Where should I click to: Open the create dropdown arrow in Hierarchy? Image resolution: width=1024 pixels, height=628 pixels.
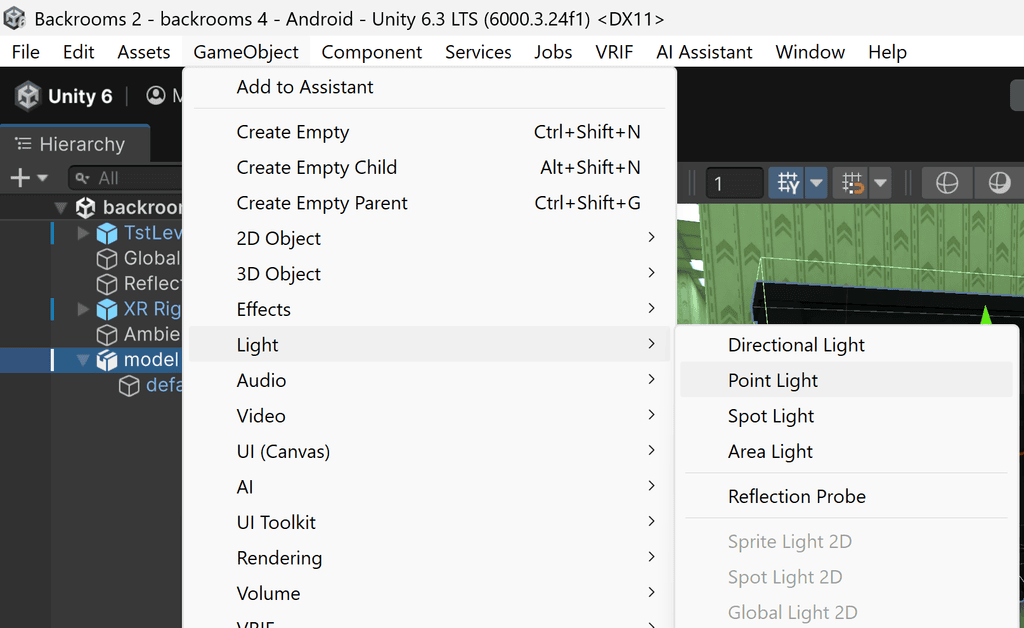pyautogui.click(x=42, y=178)
